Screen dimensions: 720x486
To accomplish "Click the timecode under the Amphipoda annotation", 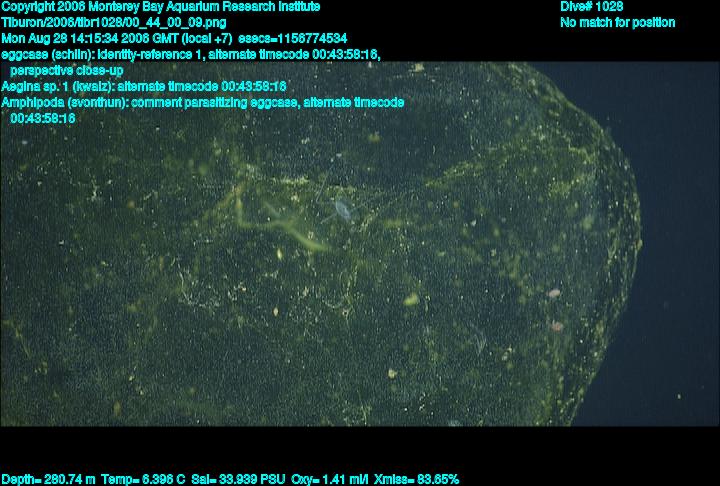I will (43, 118).
